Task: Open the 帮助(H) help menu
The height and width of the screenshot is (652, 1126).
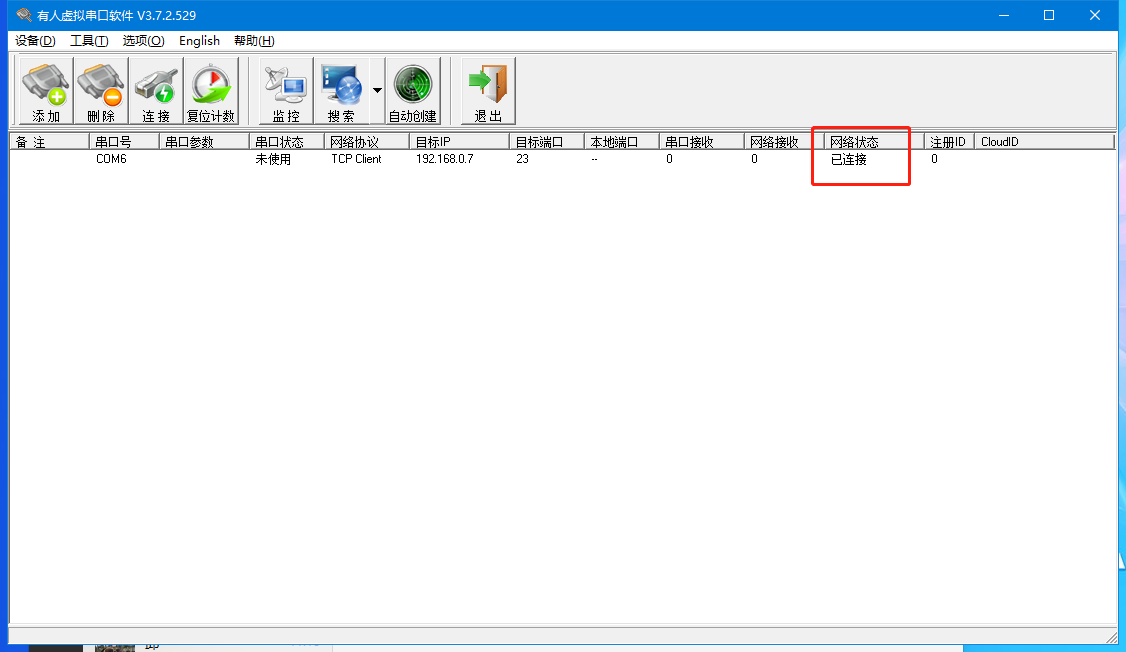Action: (x=254, y=41)
